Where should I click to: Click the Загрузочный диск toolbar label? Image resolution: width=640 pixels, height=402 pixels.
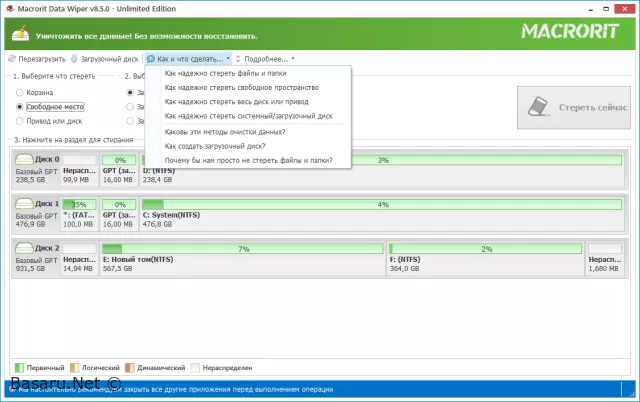109,59
